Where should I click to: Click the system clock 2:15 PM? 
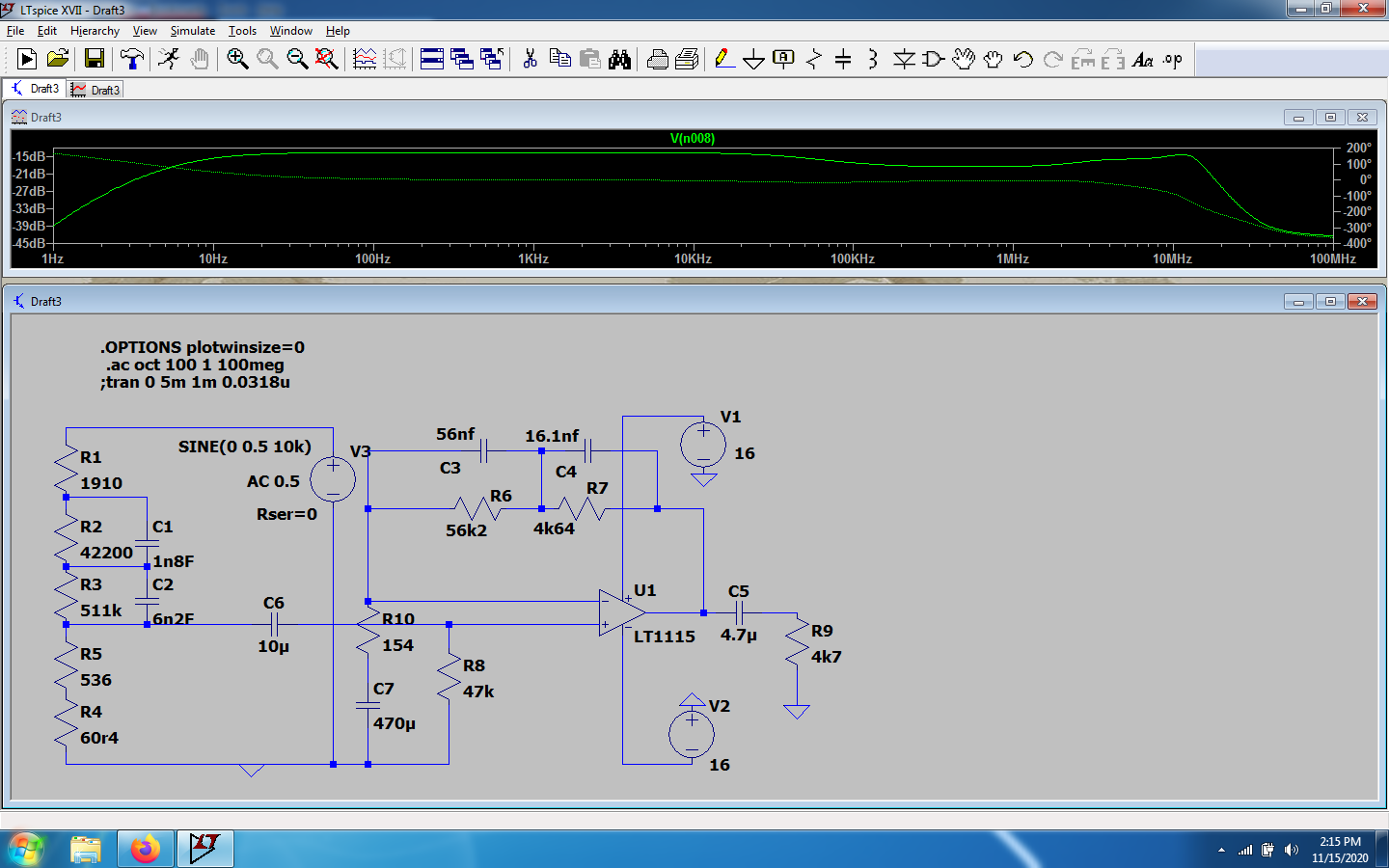pyautogui.click(x=1340, y=842)
